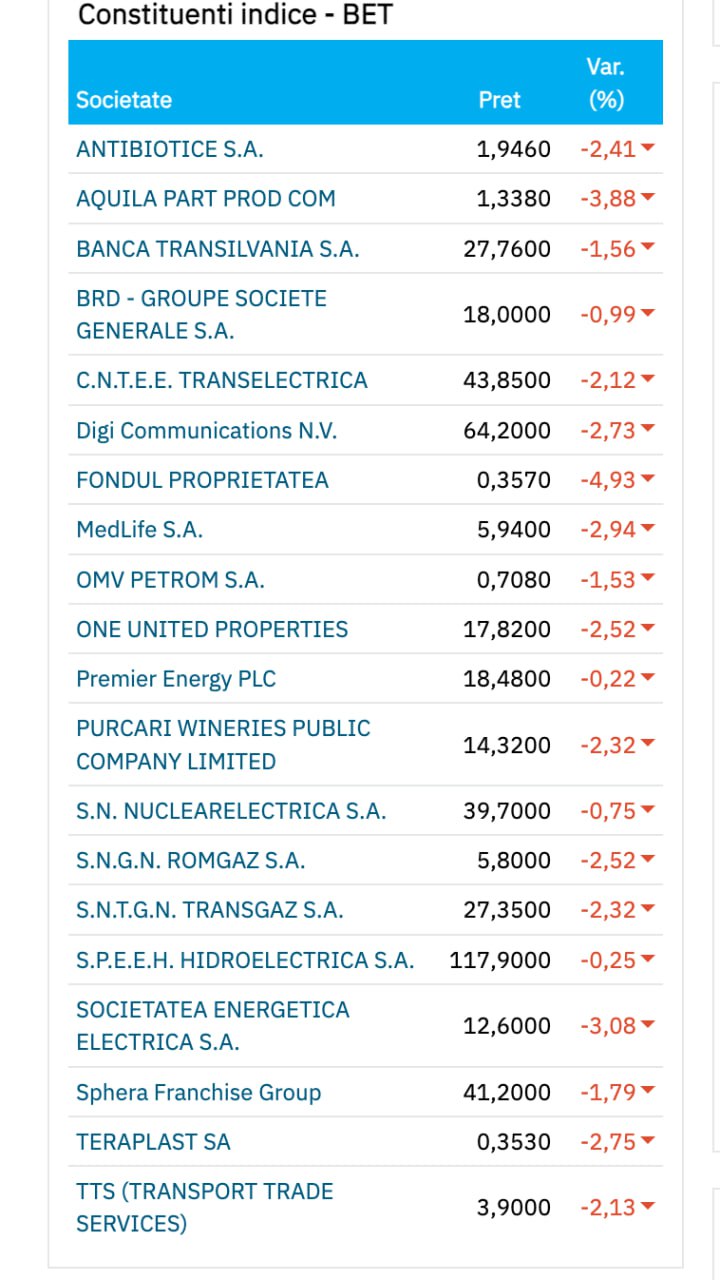Screen dimensions: 720x1280
Task: Open S.P.E.E.H. HIDROELECTRICA S.A. link
Action: [x=245, y=960]
